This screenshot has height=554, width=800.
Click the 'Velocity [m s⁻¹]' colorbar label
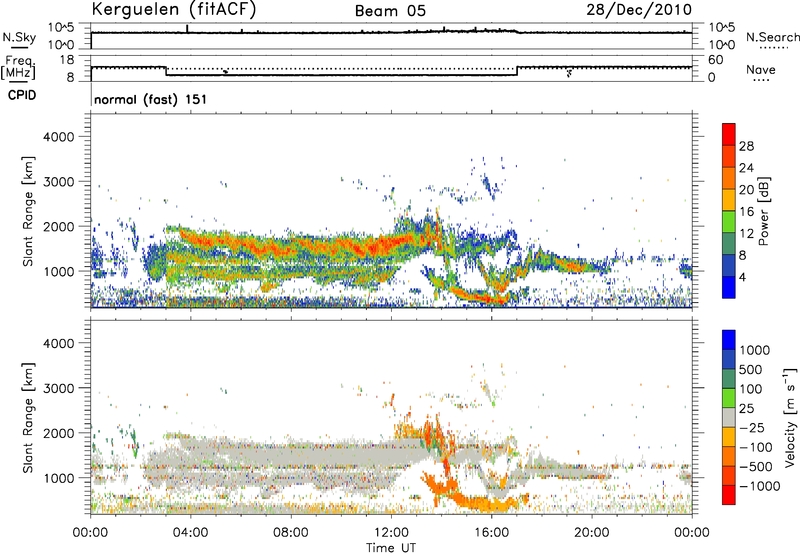(x=790, y=417)
